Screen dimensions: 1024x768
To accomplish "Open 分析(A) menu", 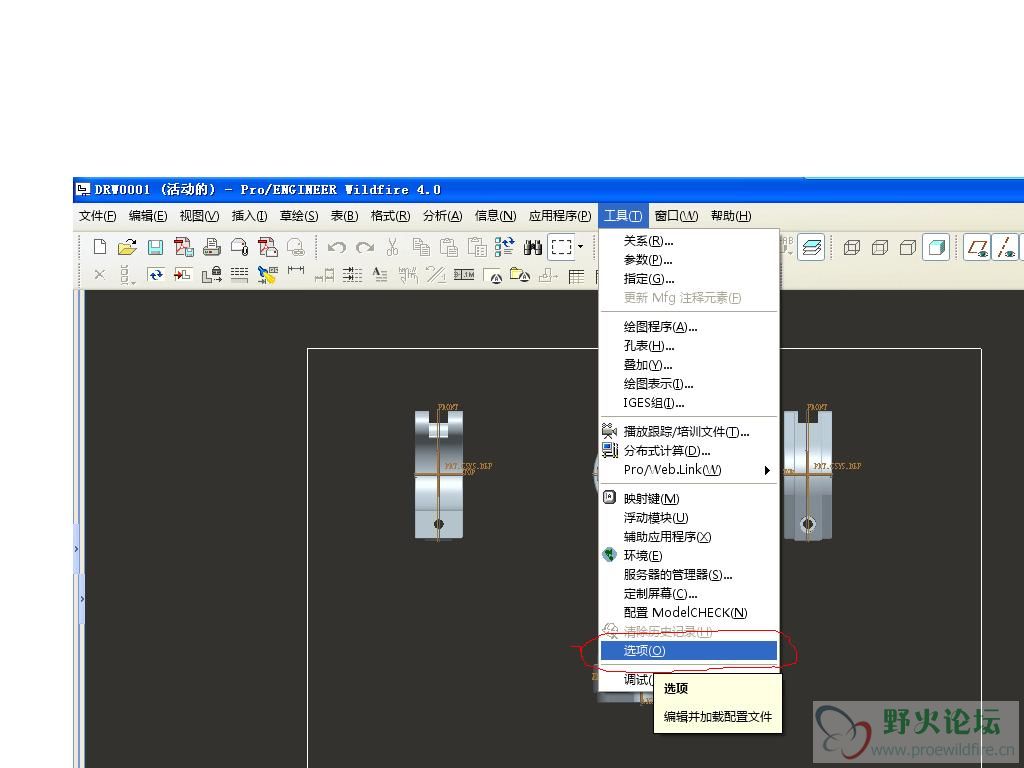I will pyautogui.click(x=443, y=216).
